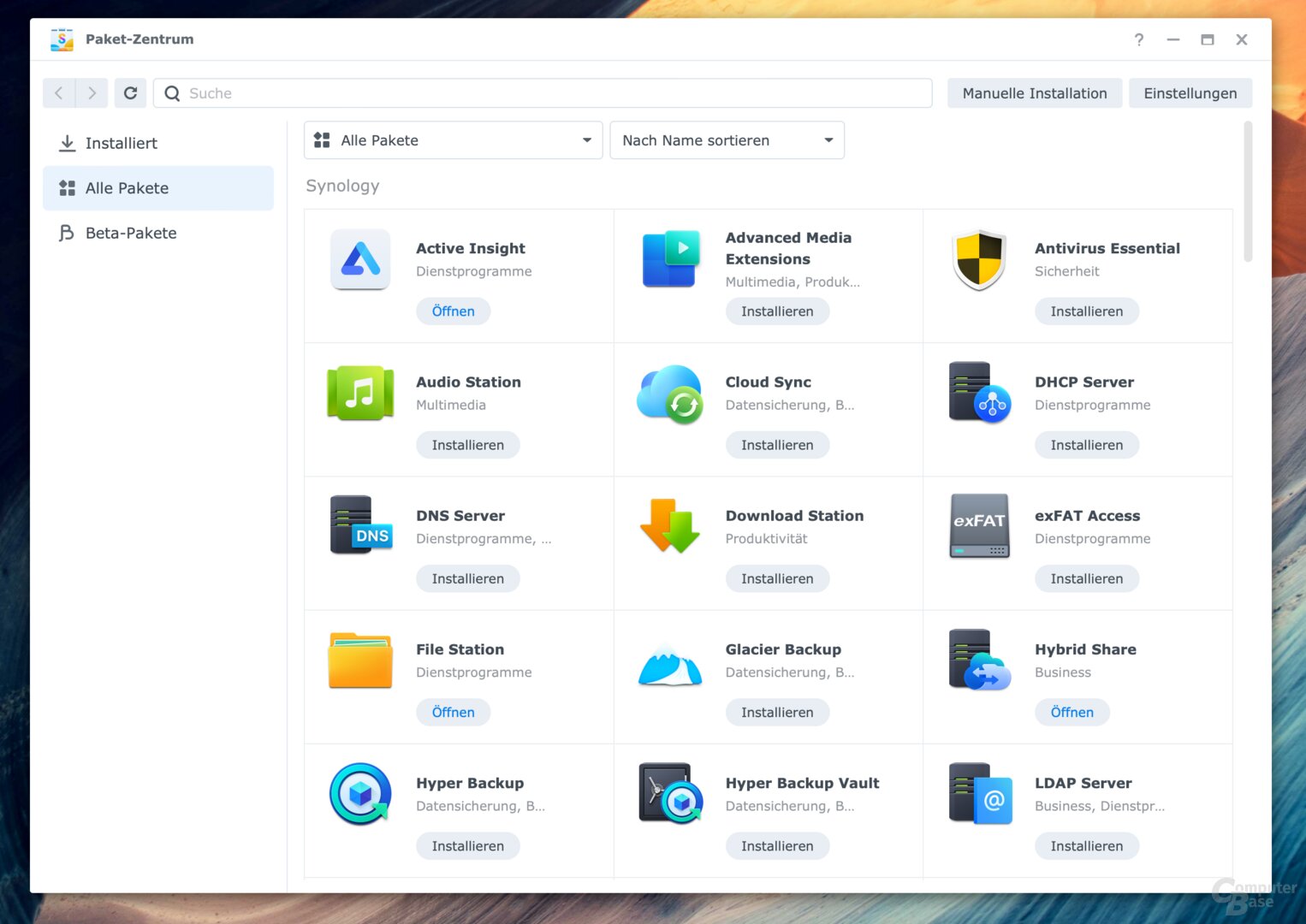Install Glacier Backup

click(x=777, y=712)
